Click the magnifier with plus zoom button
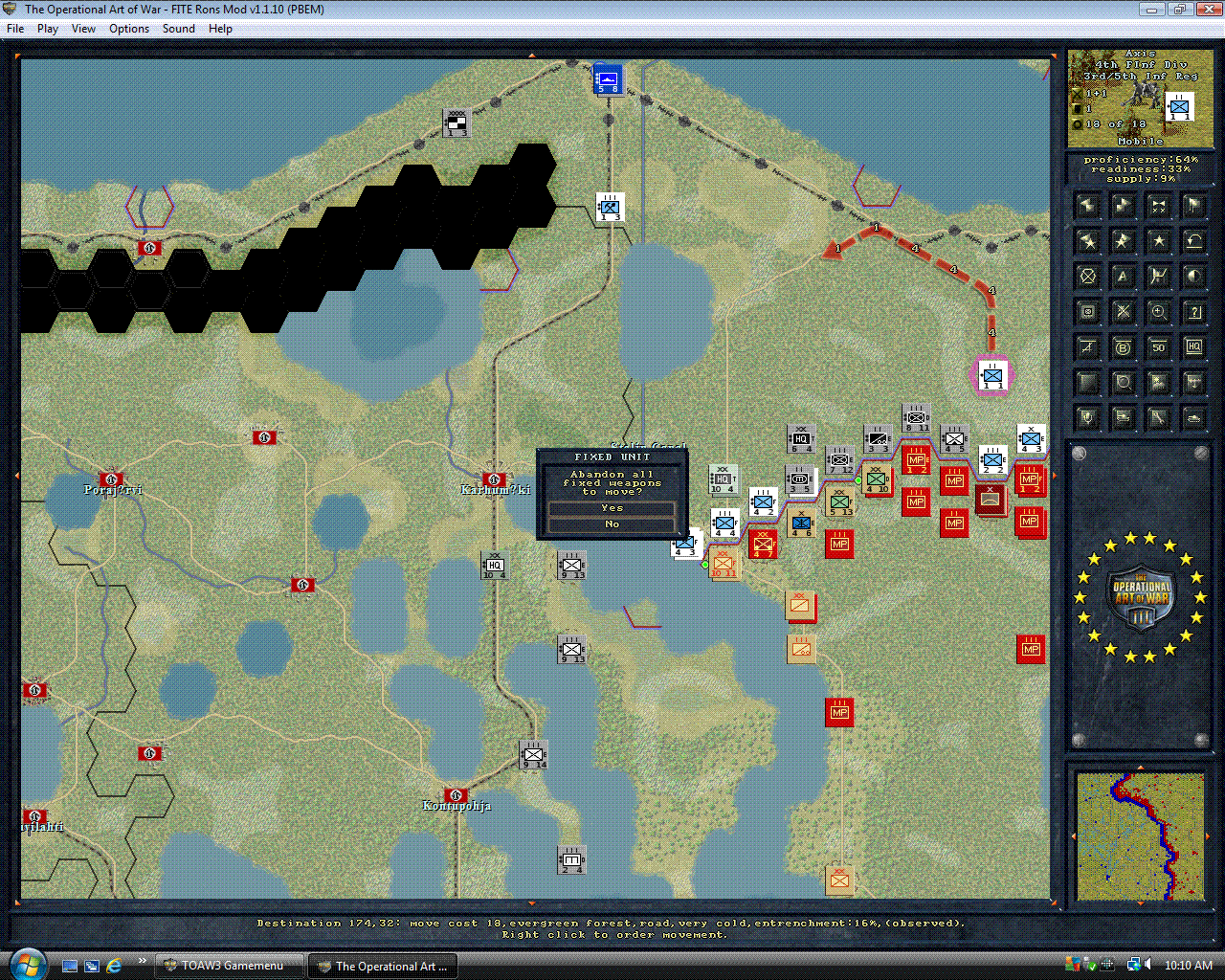1225x980 pixels. (1158, 312)
